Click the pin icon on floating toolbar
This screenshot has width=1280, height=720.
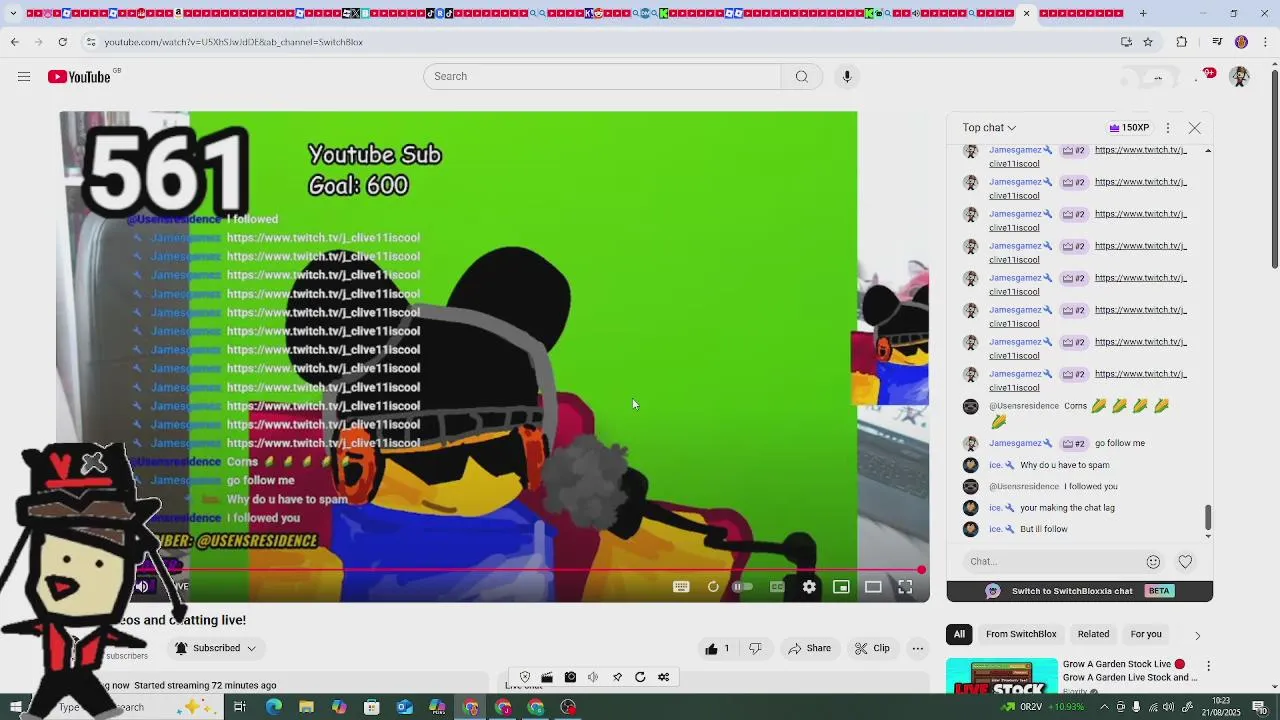617,677
